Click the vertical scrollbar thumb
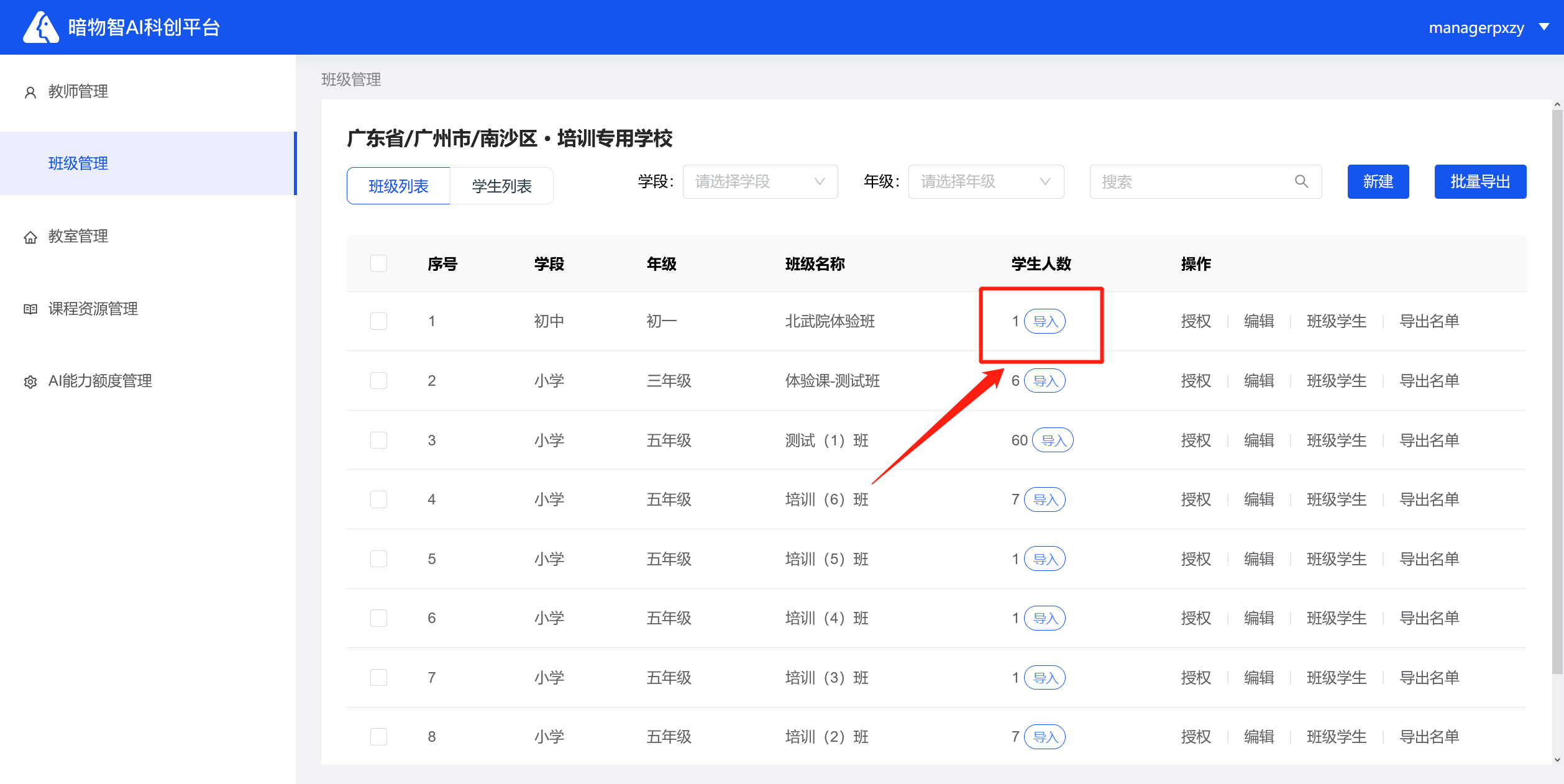 [x=1557, y=391]
